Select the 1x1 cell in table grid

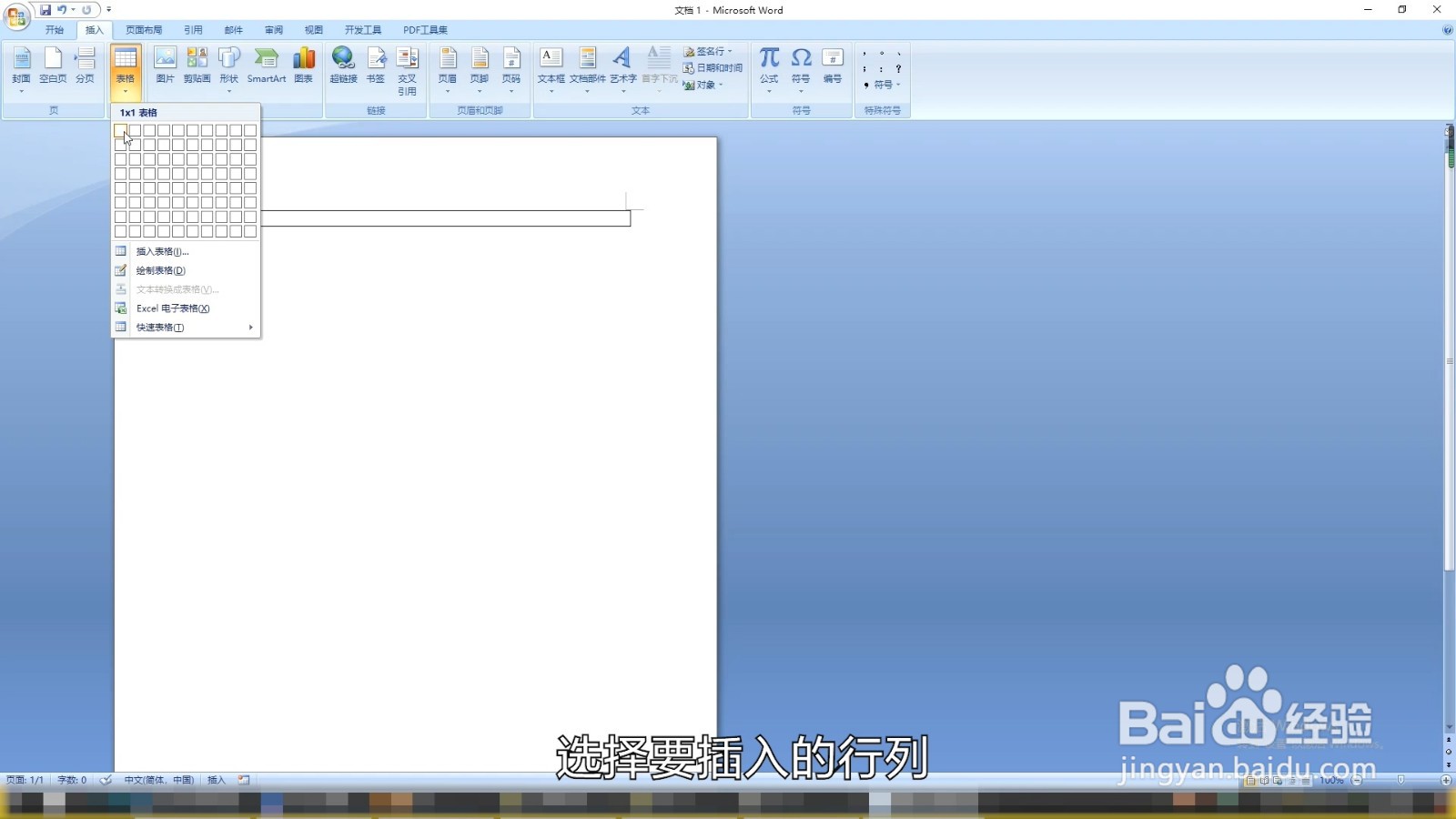(x=120, y=130)
